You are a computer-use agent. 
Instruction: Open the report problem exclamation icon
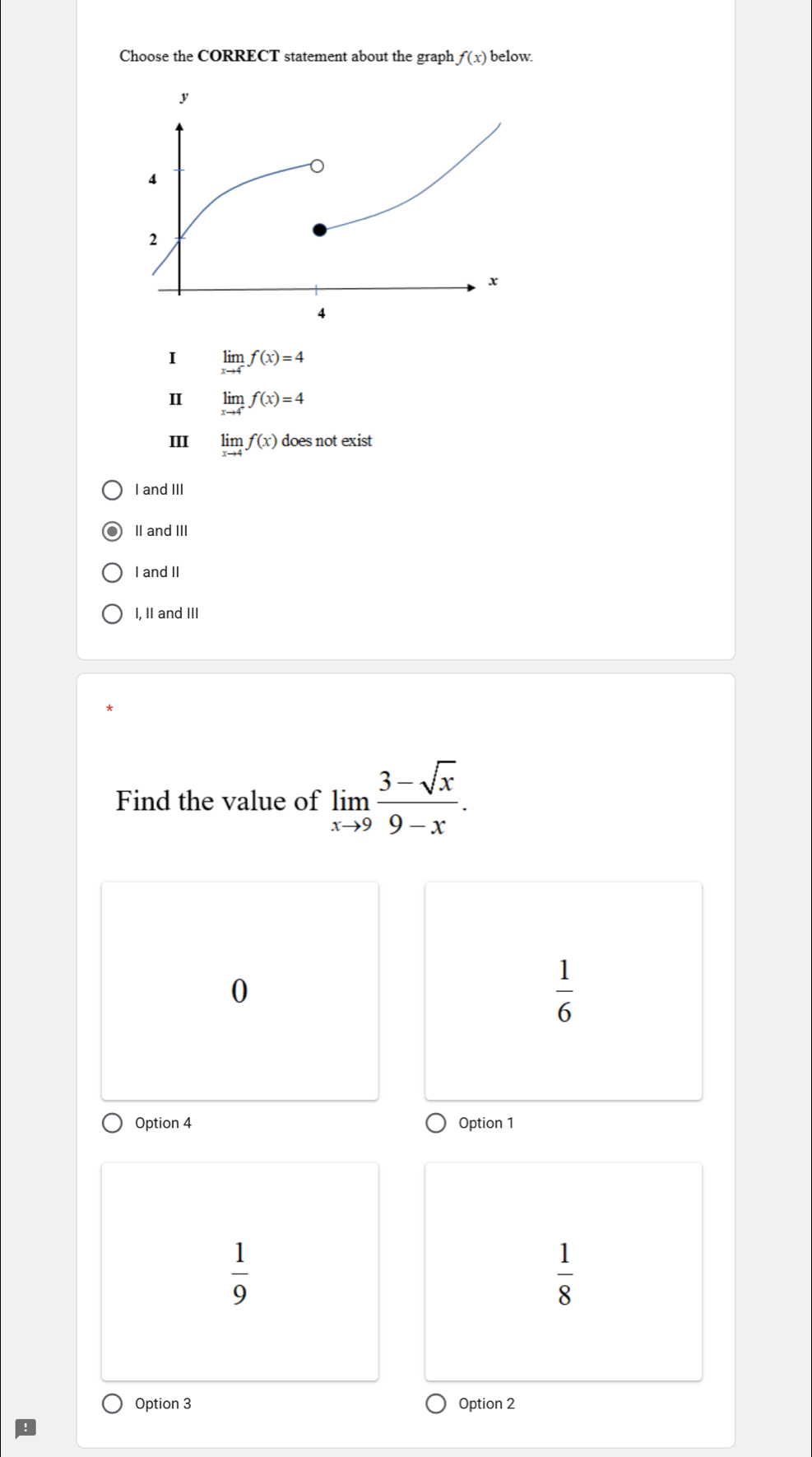[26, 1428]
